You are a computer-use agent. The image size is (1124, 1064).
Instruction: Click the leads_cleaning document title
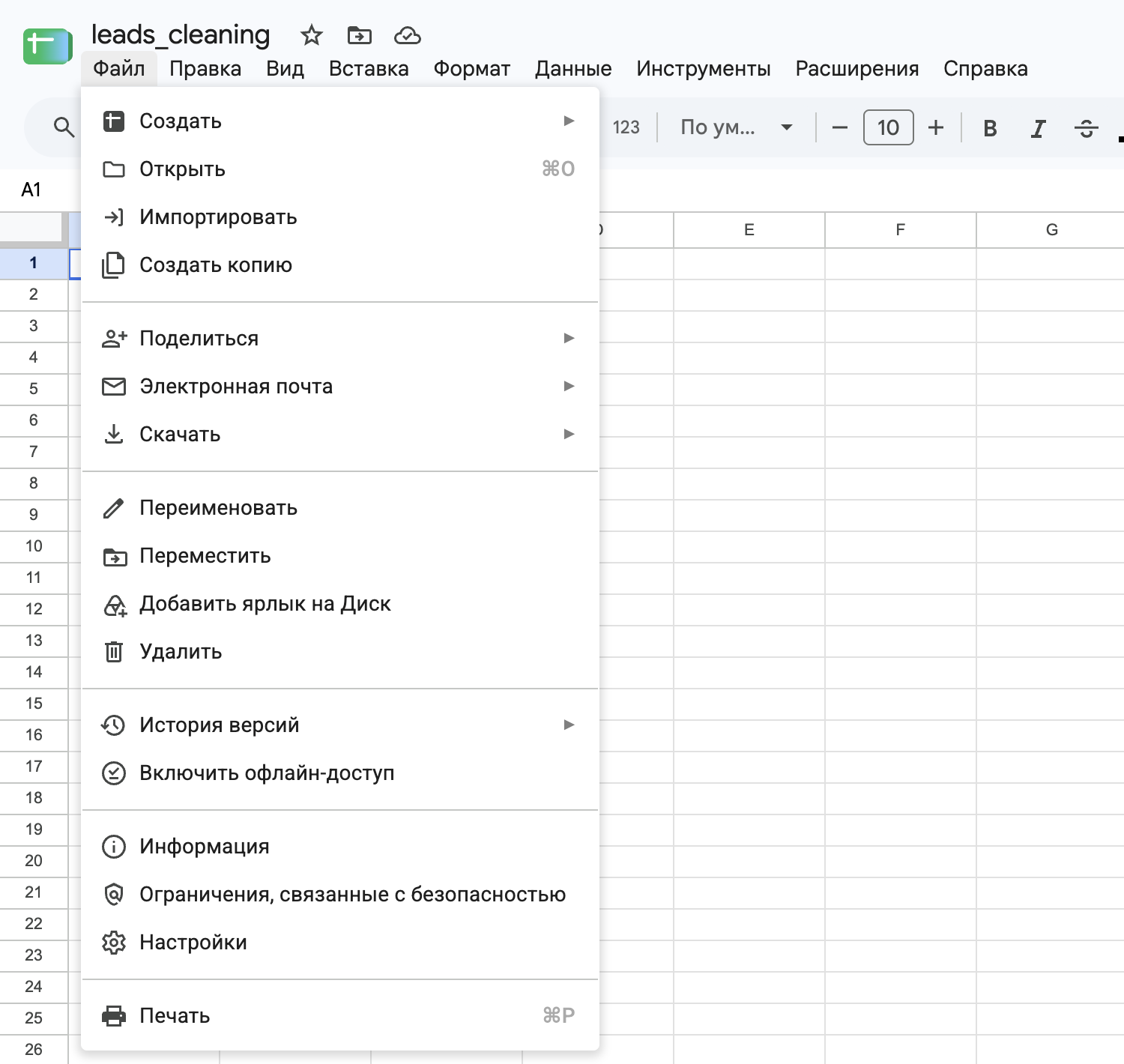coord(181,34)
